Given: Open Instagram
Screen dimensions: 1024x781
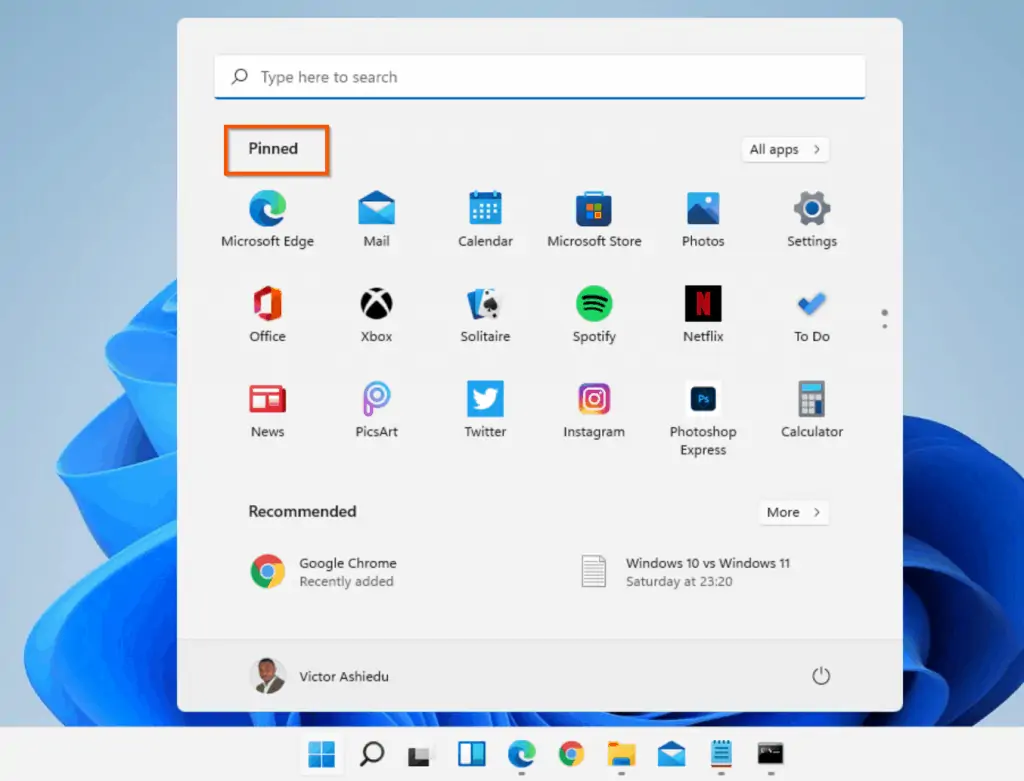Looking at the screenshot, I should coord(594,409).
